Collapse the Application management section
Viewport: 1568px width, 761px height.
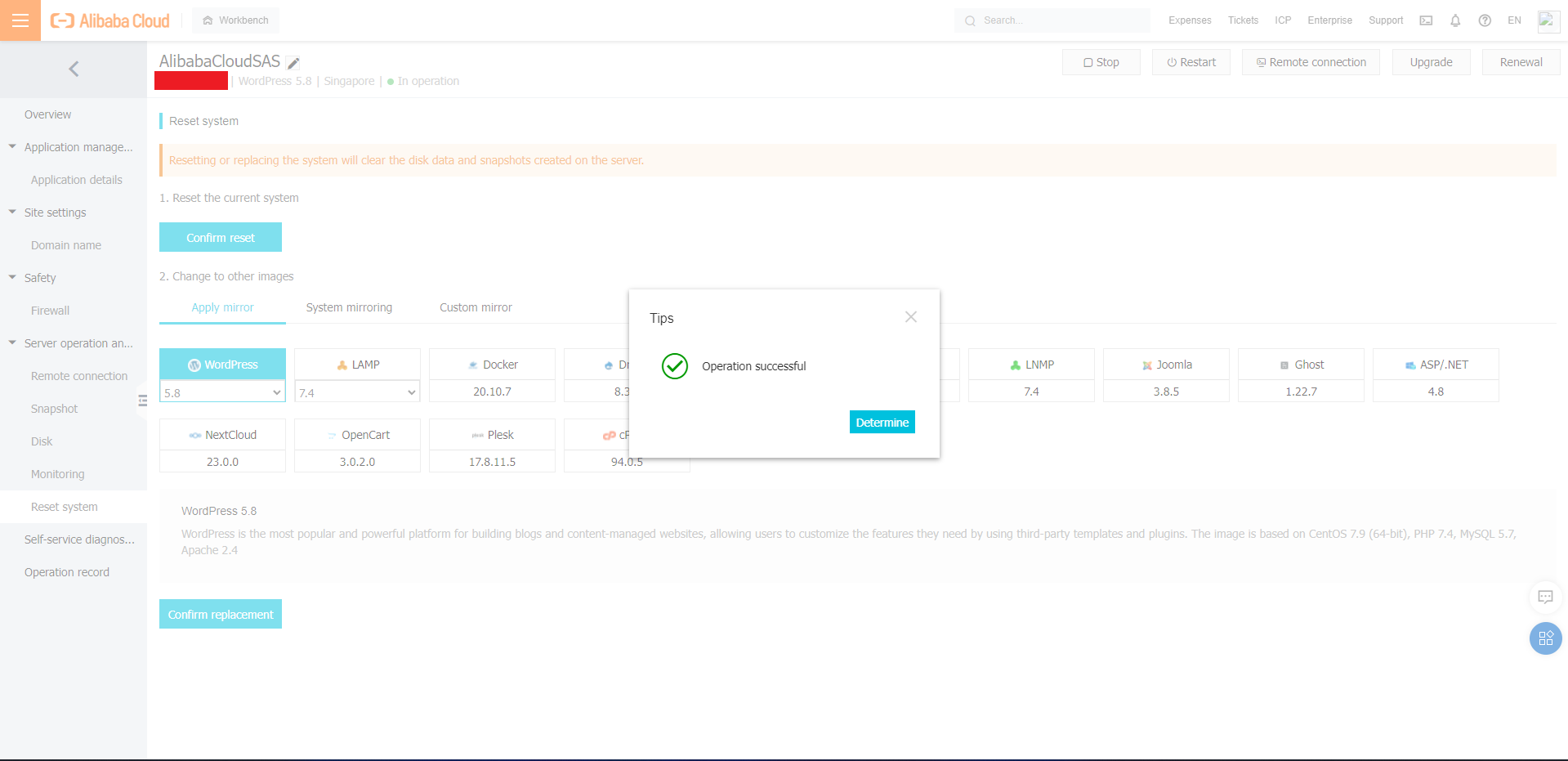(12, 147)
